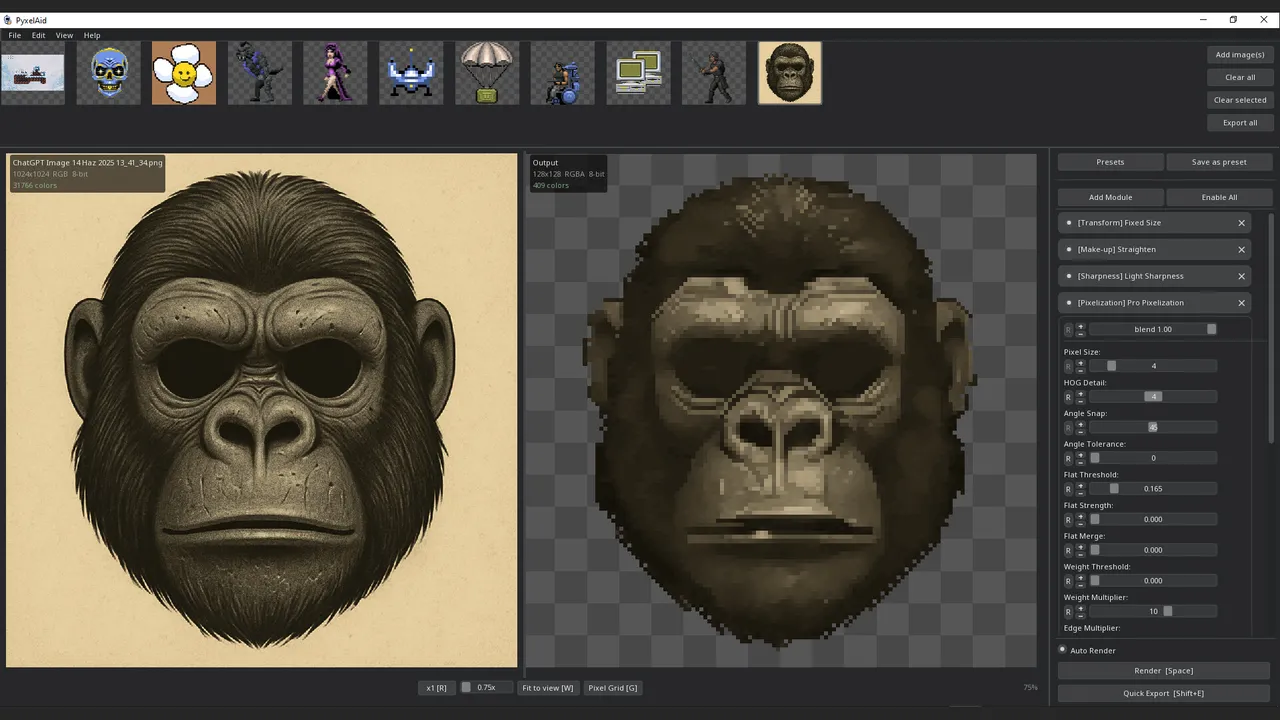1280x720 pixels.
Task: Reset Weight Threshold using its R button
Action: pos(1068,581)
